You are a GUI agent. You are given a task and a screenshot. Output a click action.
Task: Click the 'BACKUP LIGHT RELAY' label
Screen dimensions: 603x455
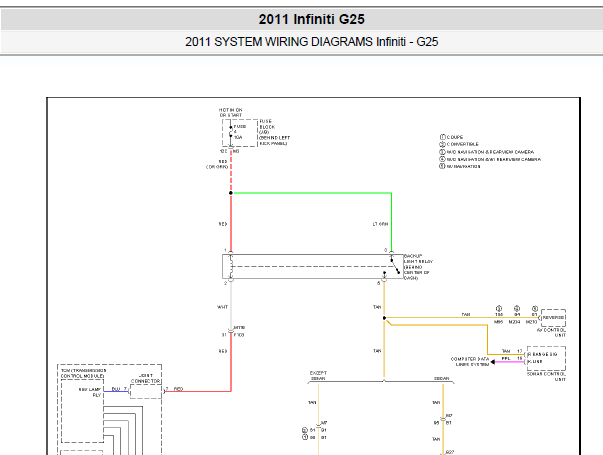[x=418, y=258]
